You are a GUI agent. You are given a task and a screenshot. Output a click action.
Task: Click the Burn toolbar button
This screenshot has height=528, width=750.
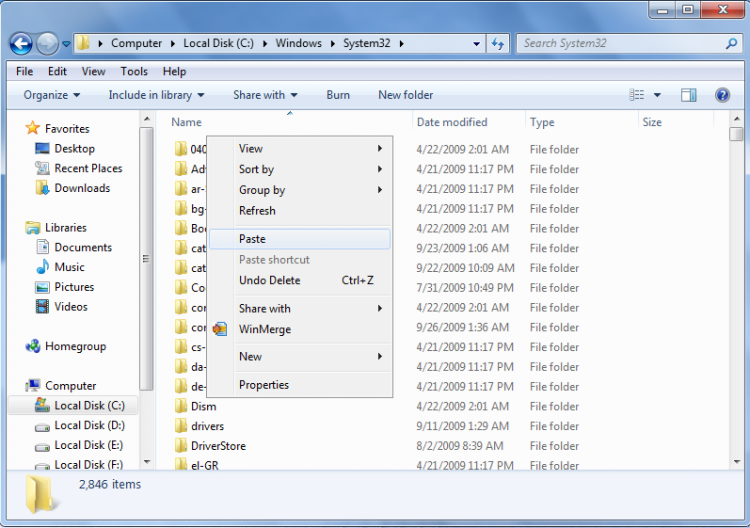338,95
